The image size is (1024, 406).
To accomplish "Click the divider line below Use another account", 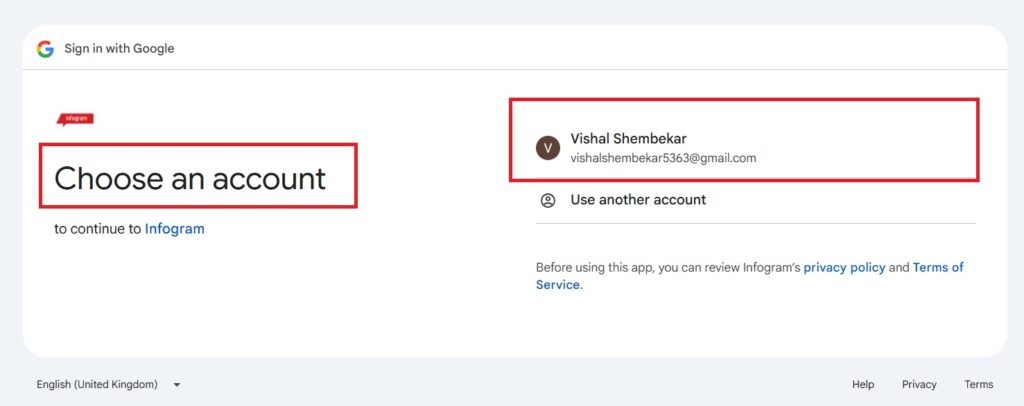I will tap(756, 224).
